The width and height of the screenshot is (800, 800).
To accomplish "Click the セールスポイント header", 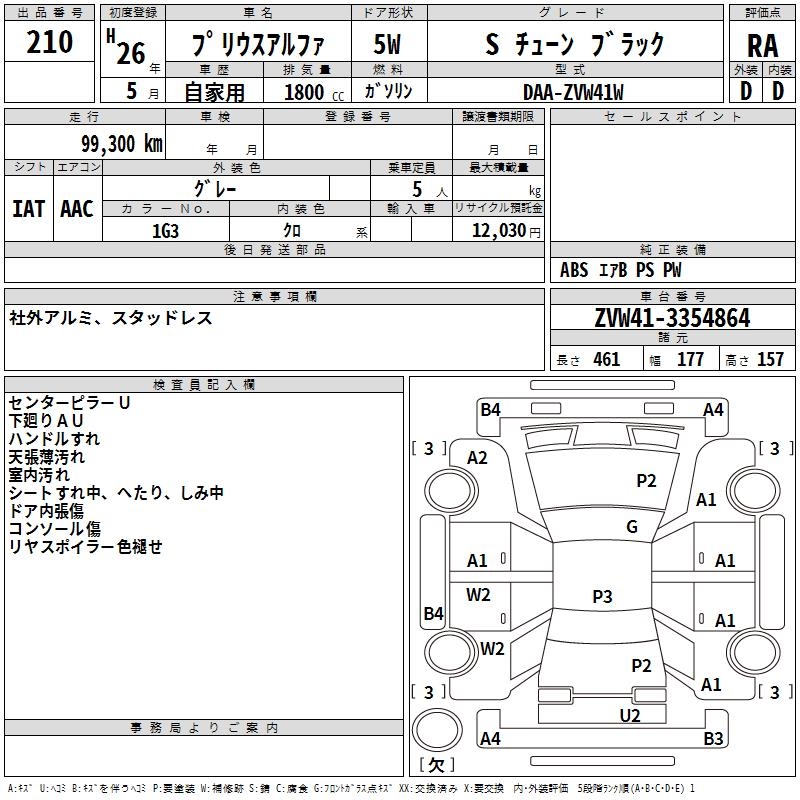I will pyautogui.click(x=672, y=117).
